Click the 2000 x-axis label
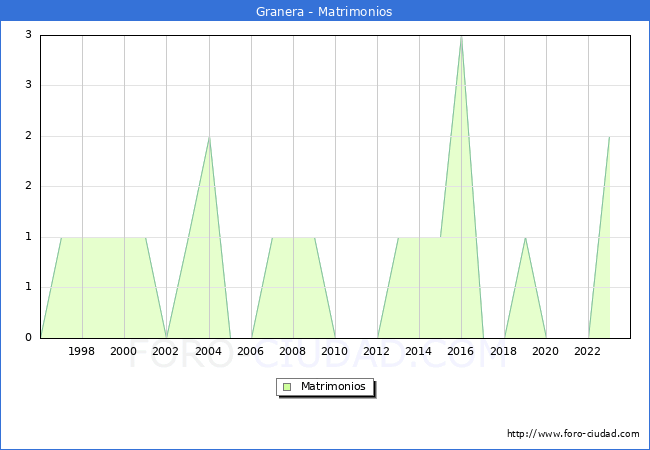The image size is (650, 450). [124, 351]
